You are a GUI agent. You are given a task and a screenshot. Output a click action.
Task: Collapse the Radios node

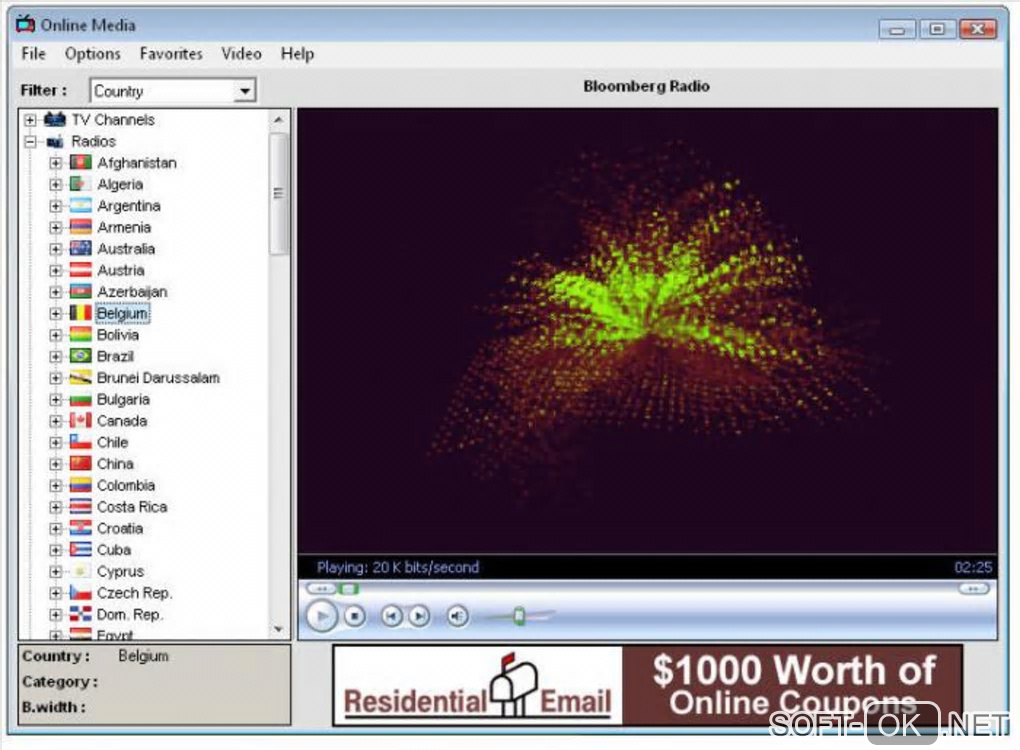pyautogui.click(x=30, y=141)
